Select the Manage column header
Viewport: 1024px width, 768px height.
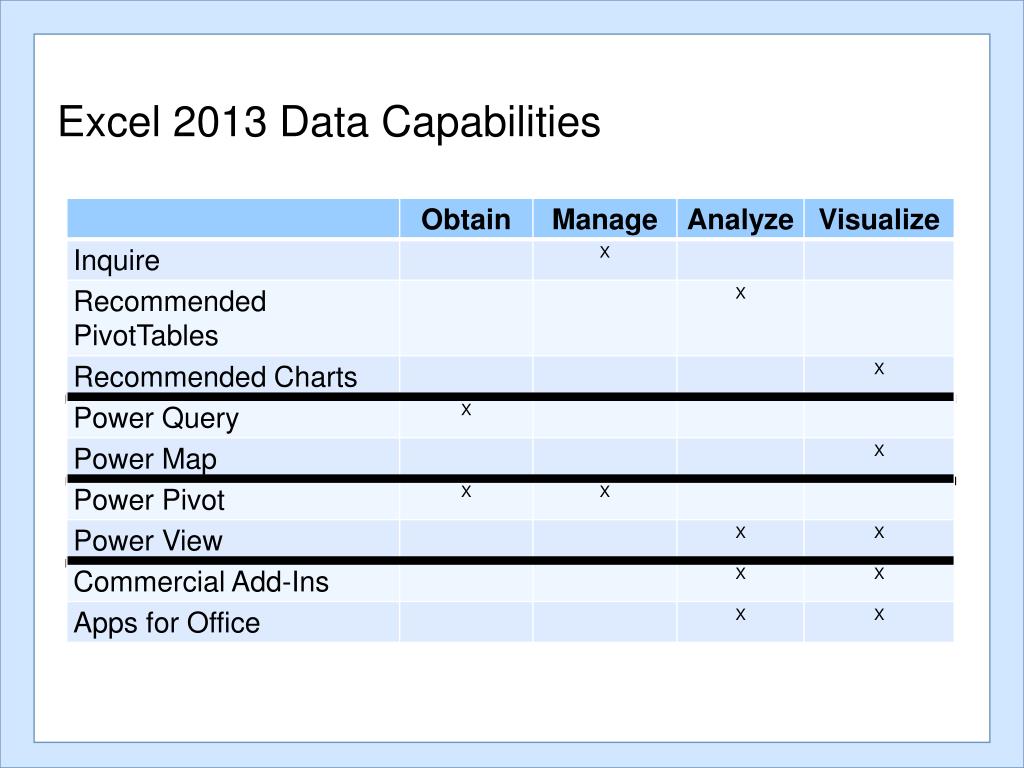pos(605,220)
